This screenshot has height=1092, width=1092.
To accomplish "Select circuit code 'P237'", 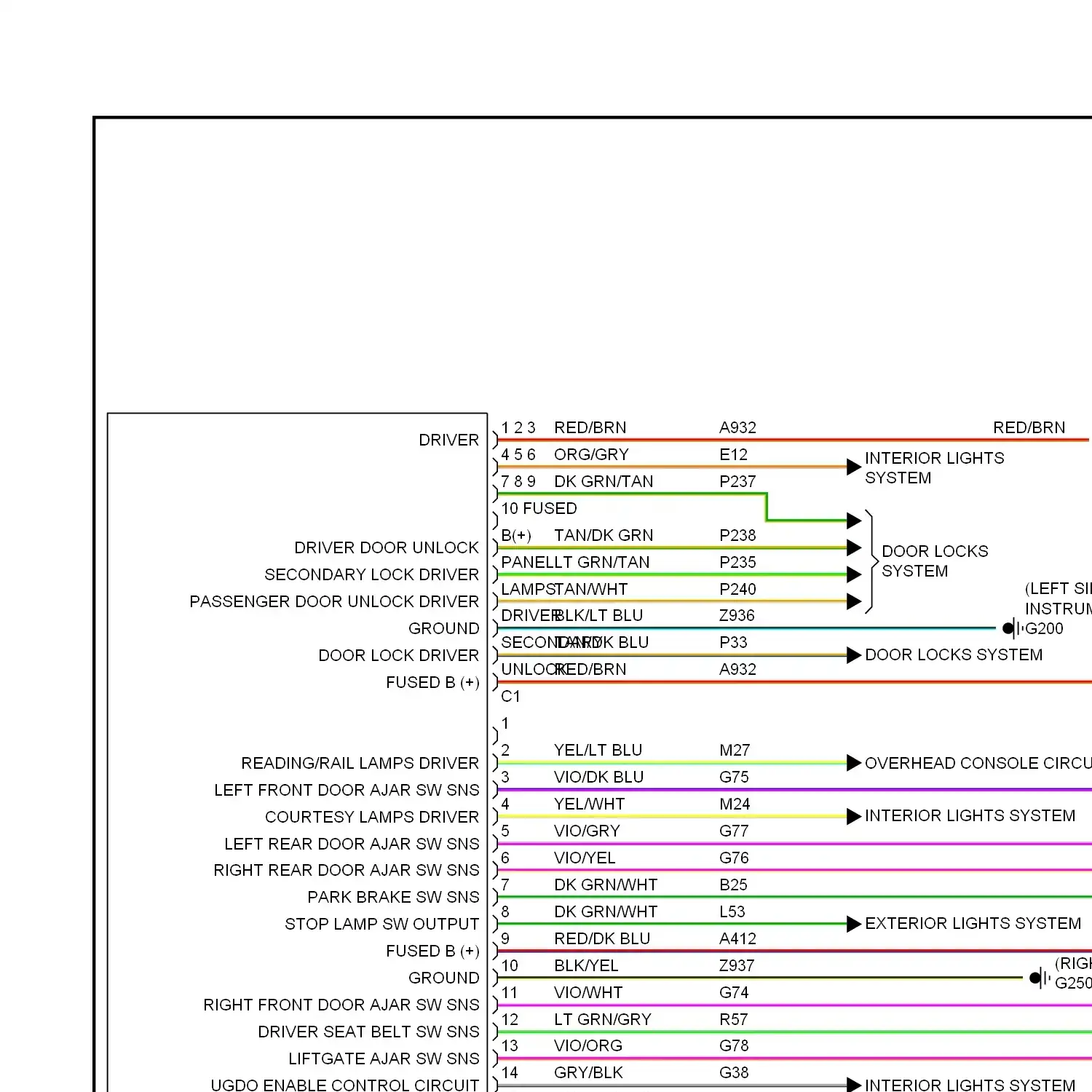I will 737,481.
